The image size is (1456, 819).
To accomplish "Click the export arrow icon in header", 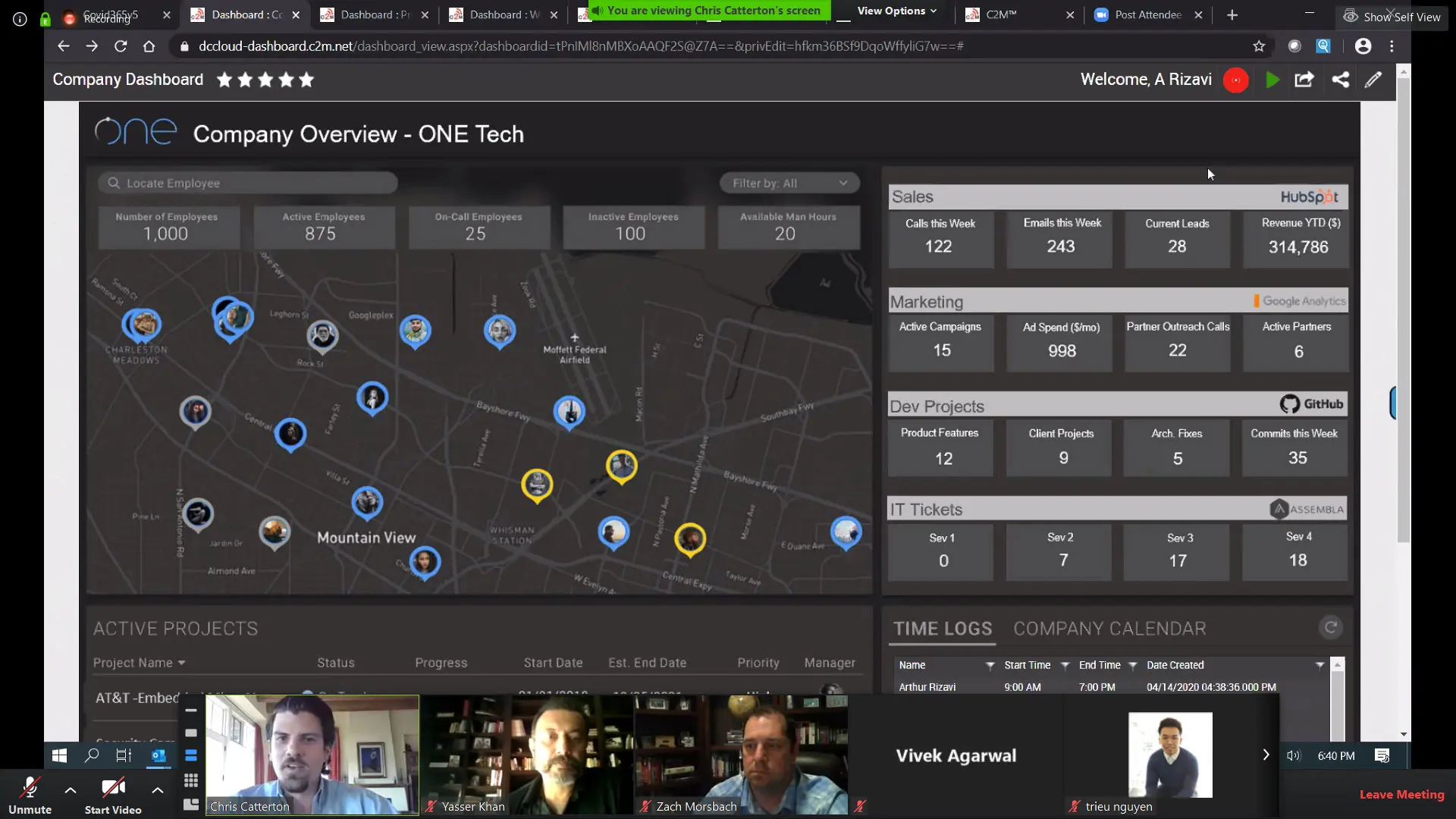I will click(x=1304, y=80).
